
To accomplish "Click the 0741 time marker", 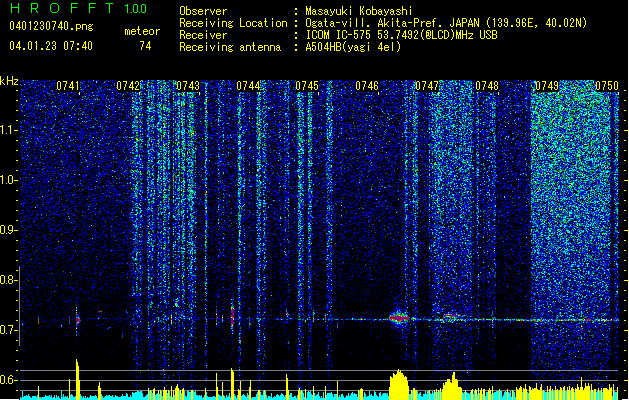I will point(68,86).
